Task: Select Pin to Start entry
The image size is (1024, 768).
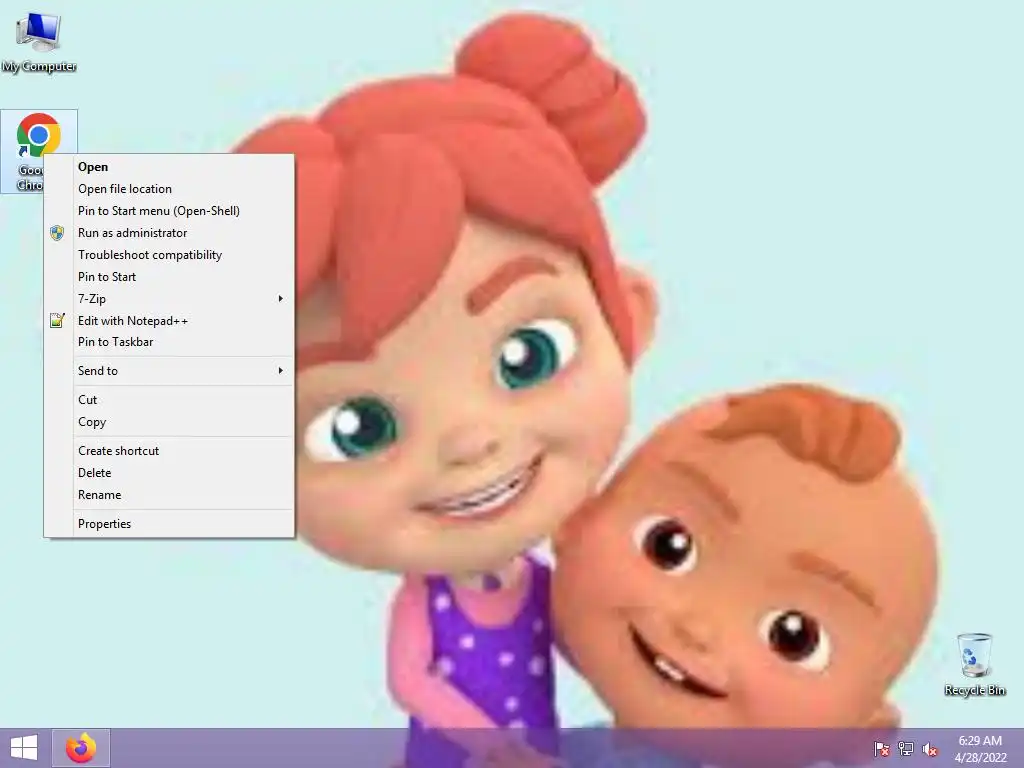Action: 169,277
